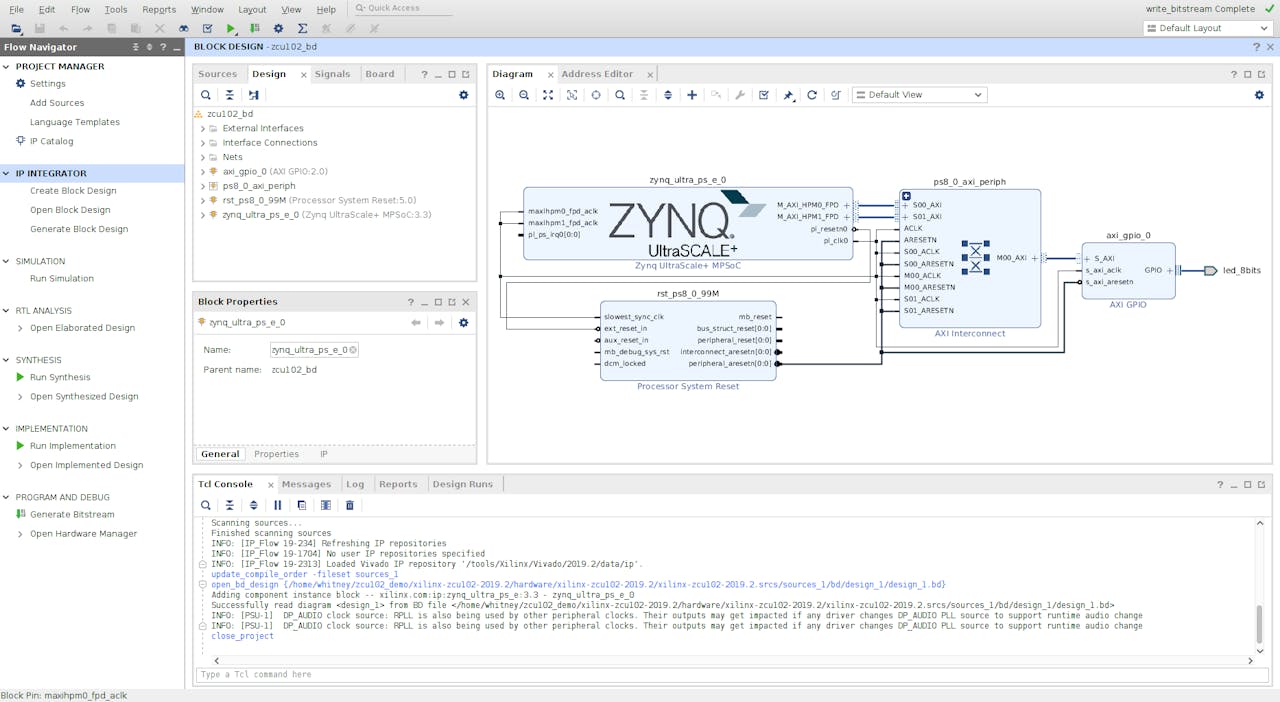This screenshot has width=1280, height=702.
Task: Click the binoculars find icon in main toolbar
Action: [183, 29]
